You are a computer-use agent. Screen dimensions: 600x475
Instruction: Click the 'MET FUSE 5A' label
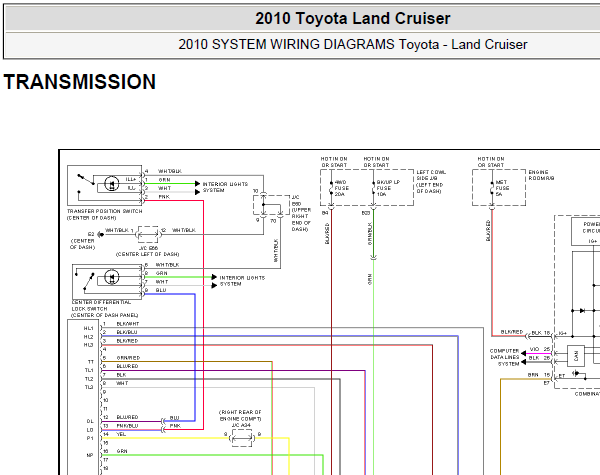pos(502,188)
